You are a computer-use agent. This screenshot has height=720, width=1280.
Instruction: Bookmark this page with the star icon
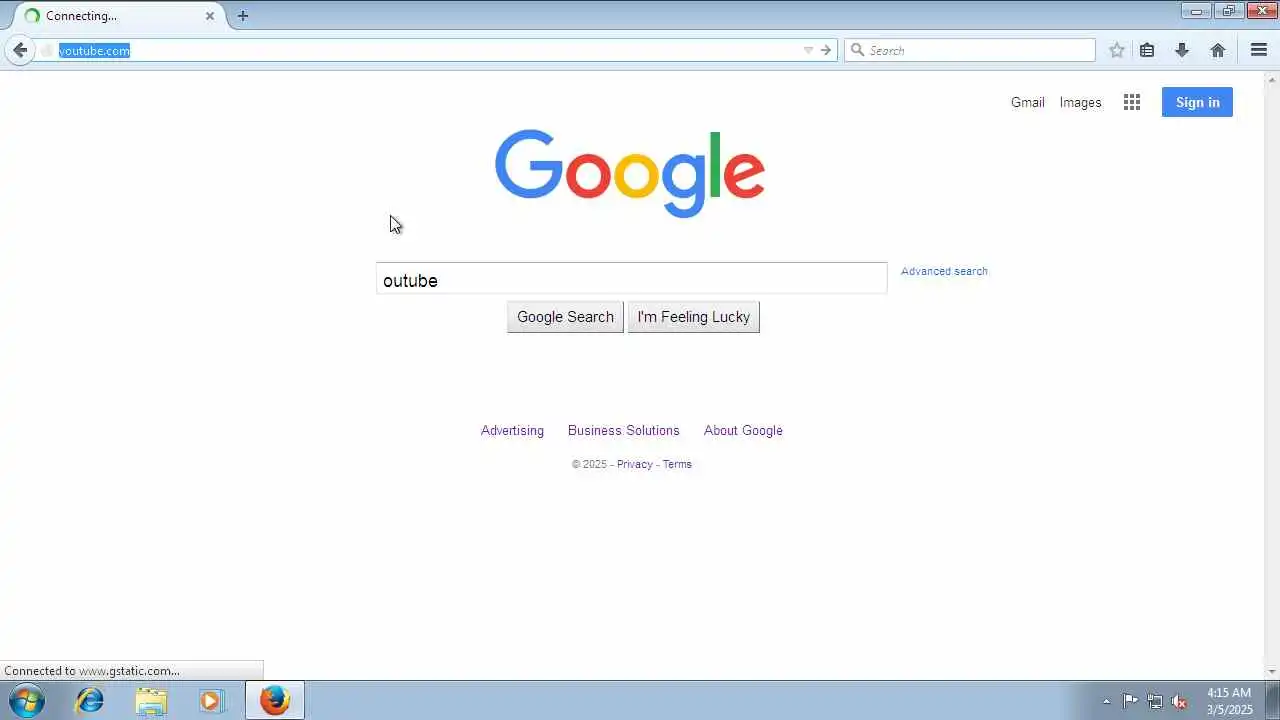1117,50
